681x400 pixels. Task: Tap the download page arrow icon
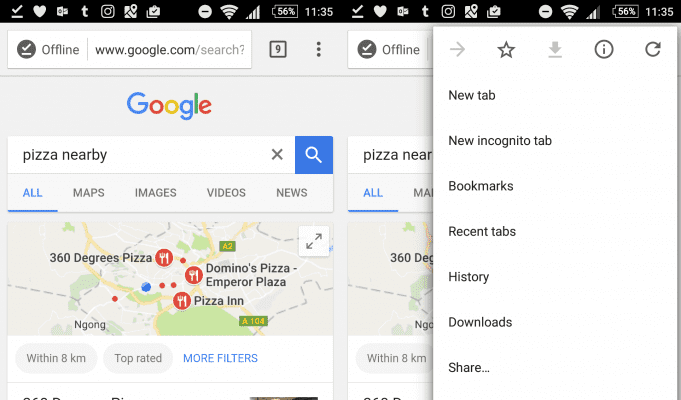(x=555, y=50)
